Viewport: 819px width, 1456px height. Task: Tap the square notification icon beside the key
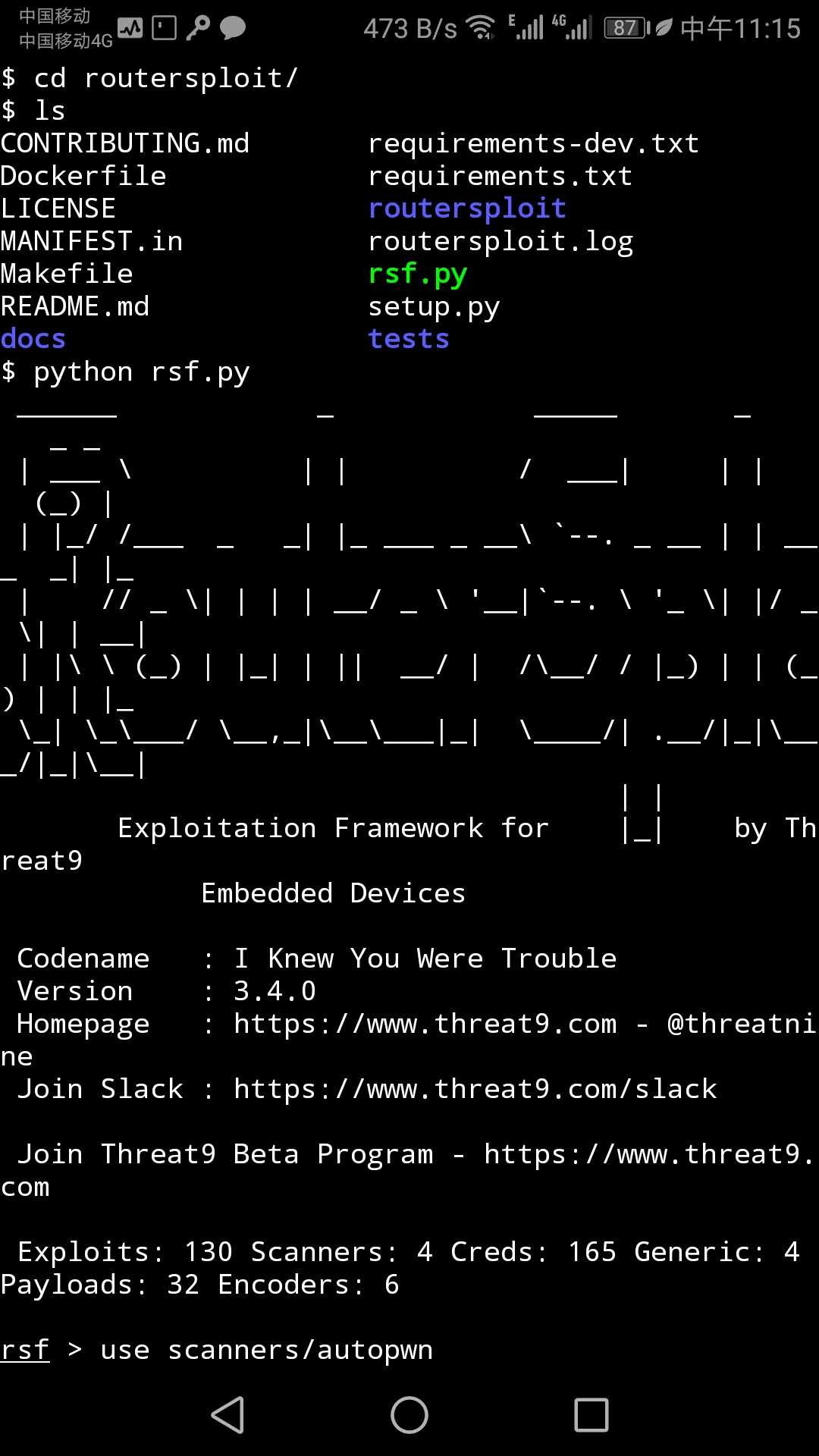coord(164,28)
